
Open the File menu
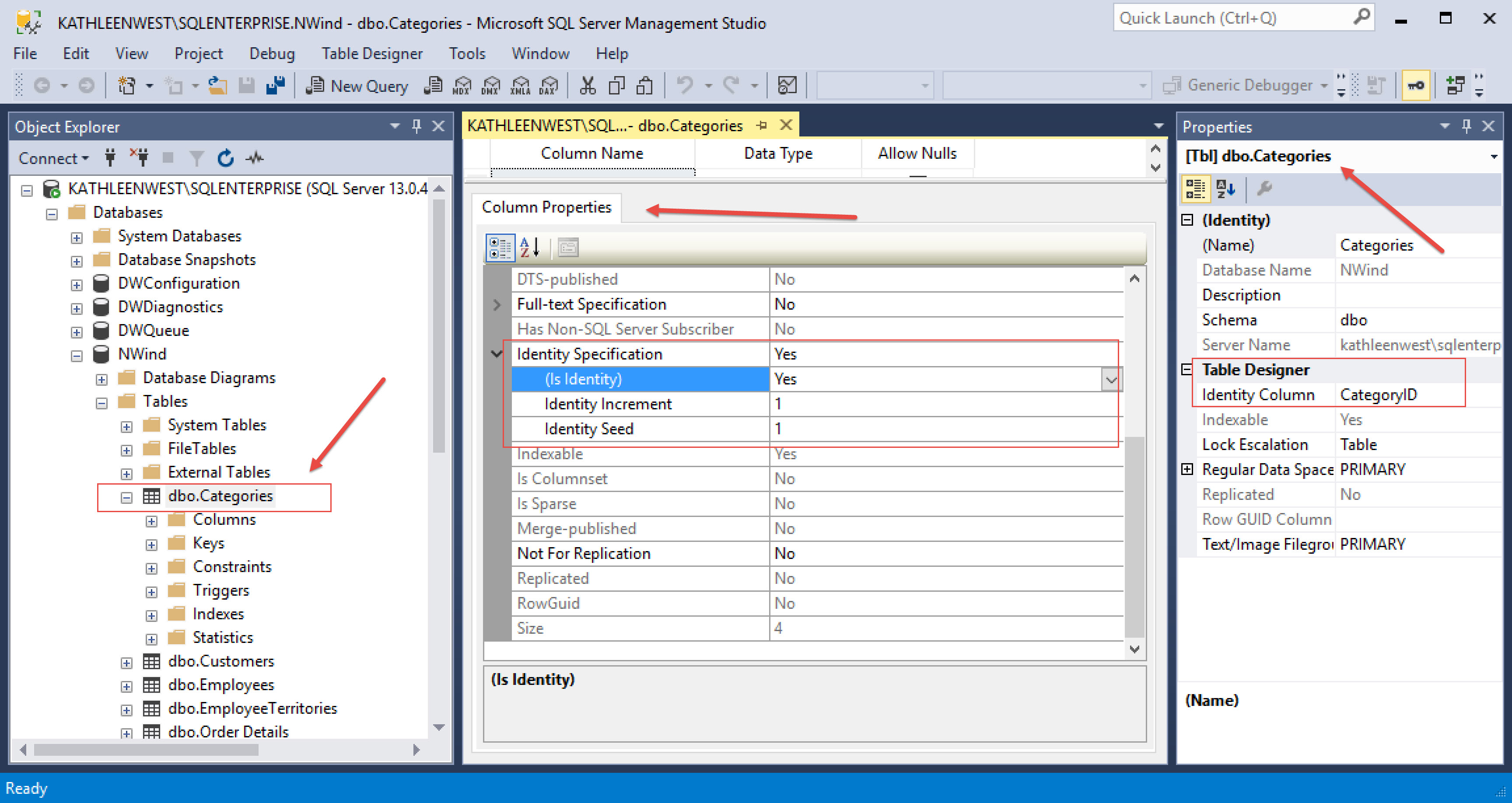coord(25,53)
